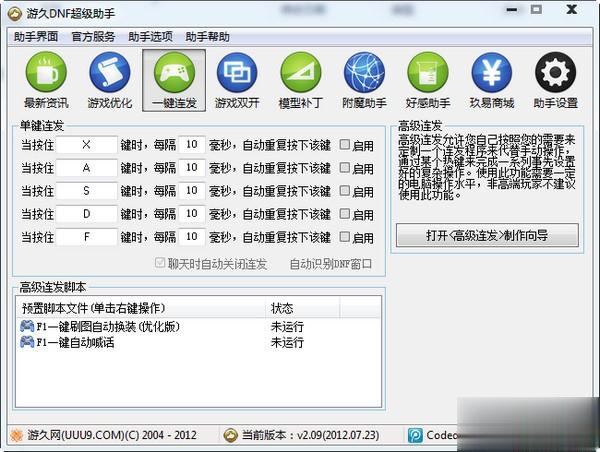
Task: Click the D key input field
Action: [x=86, y=214]
